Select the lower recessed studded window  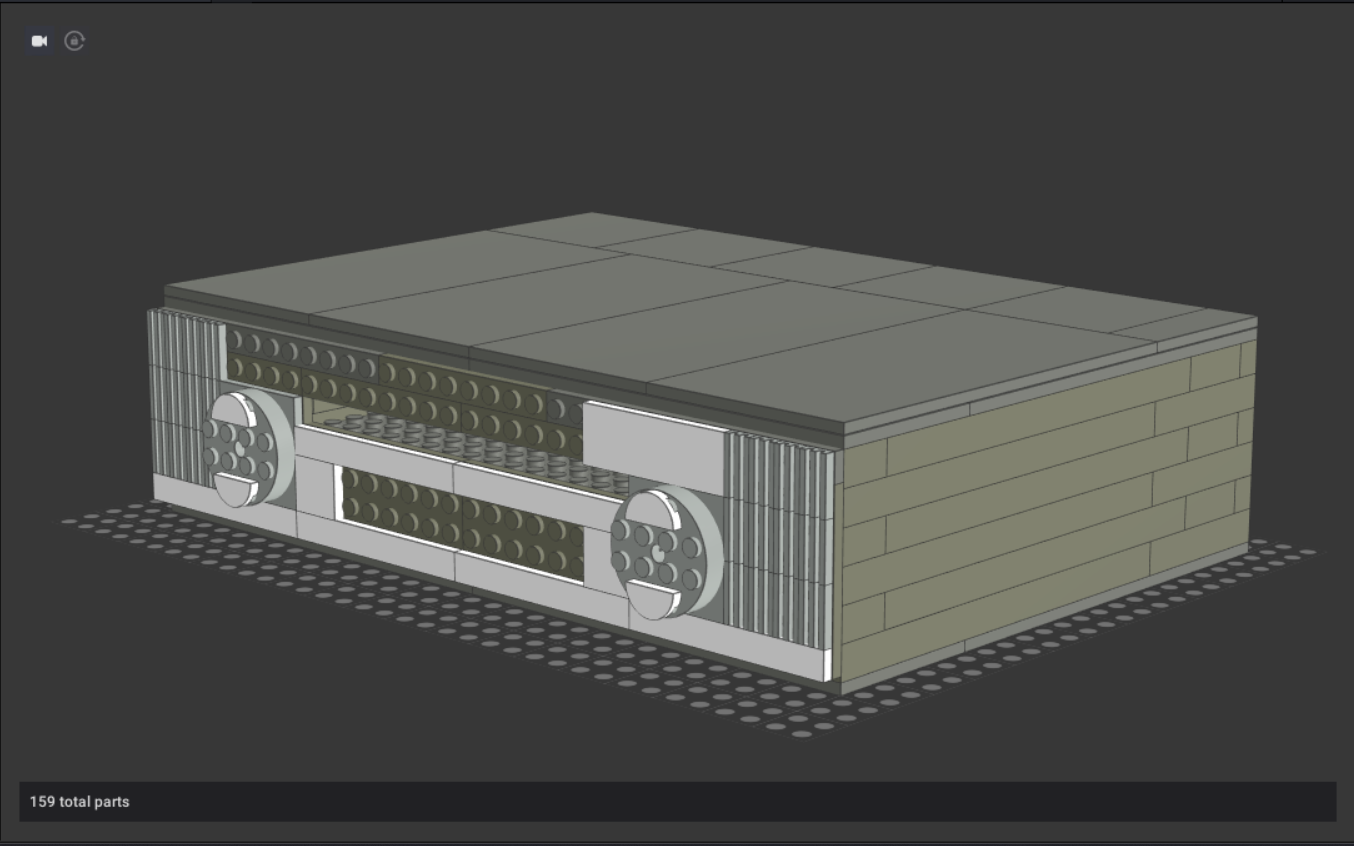click(460, 520)
